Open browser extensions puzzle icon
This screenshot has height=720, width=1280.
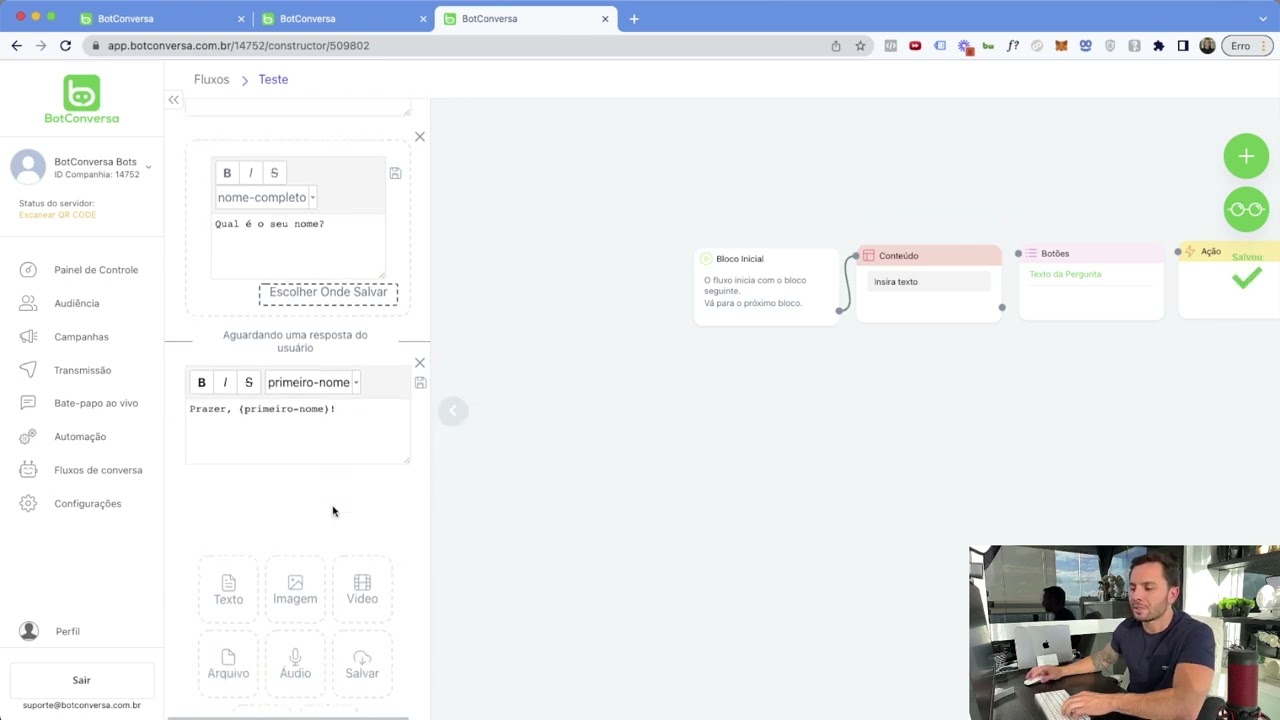1158,46
